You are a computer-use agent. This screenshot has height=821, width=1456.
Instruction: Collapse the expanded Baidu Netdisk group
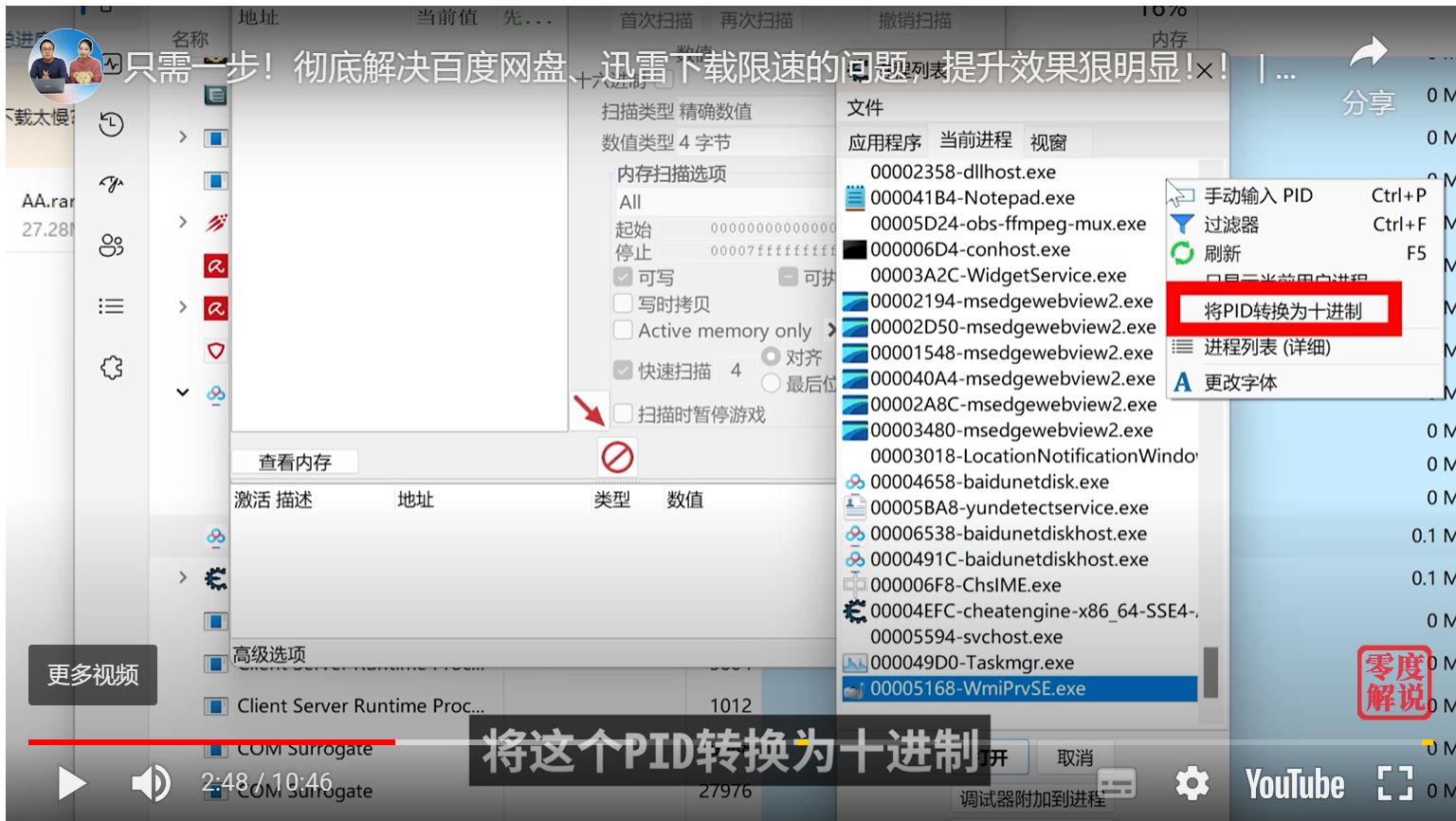183,392
